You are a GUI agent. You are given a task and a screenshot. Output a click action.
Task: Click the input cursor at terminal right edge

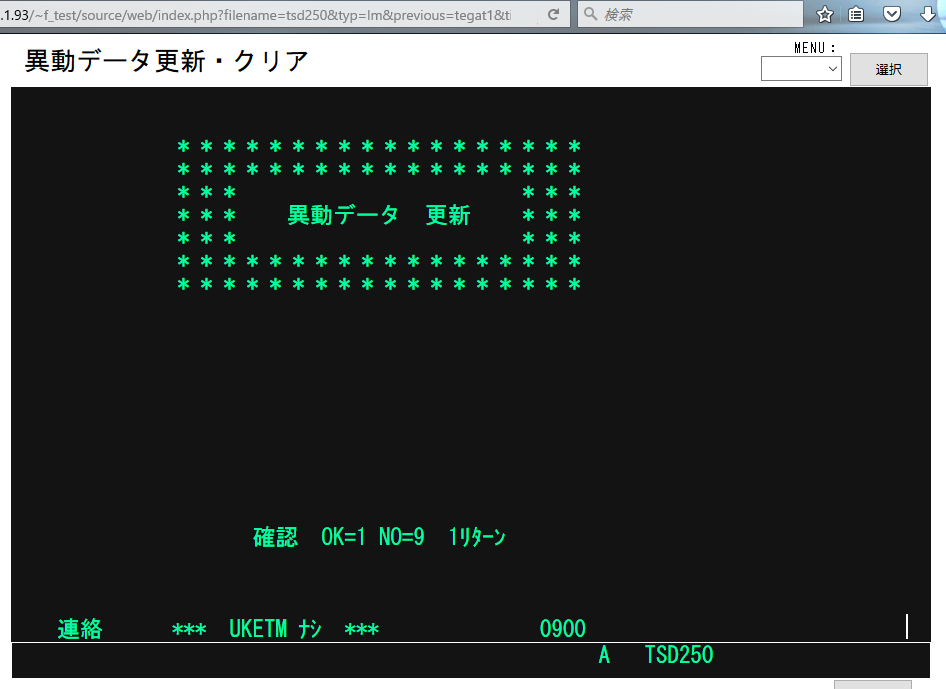pos(907,627)
